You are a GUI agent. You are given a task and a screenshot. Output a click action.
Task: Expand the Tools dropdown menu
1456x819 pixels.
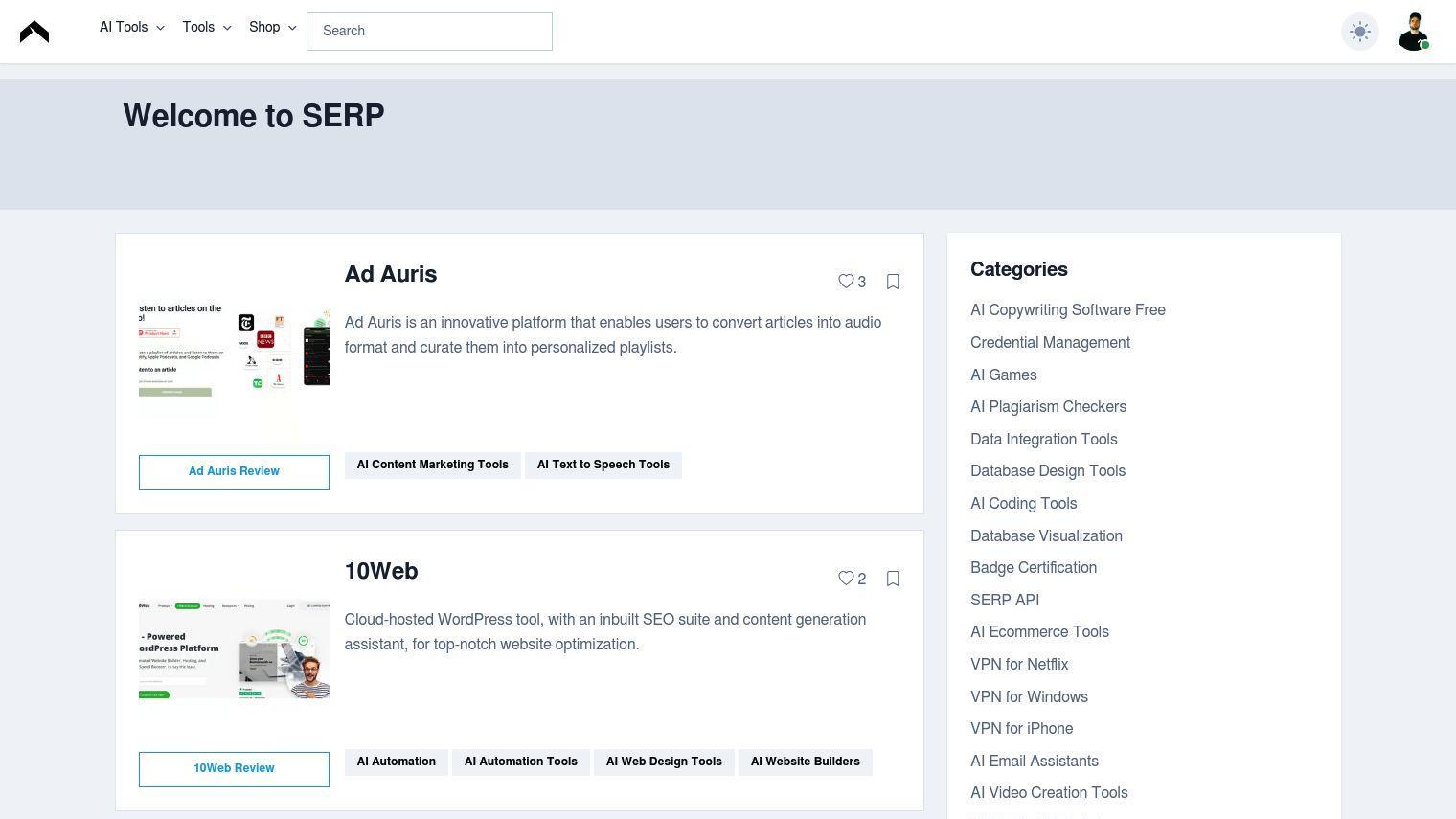(207, 28)
